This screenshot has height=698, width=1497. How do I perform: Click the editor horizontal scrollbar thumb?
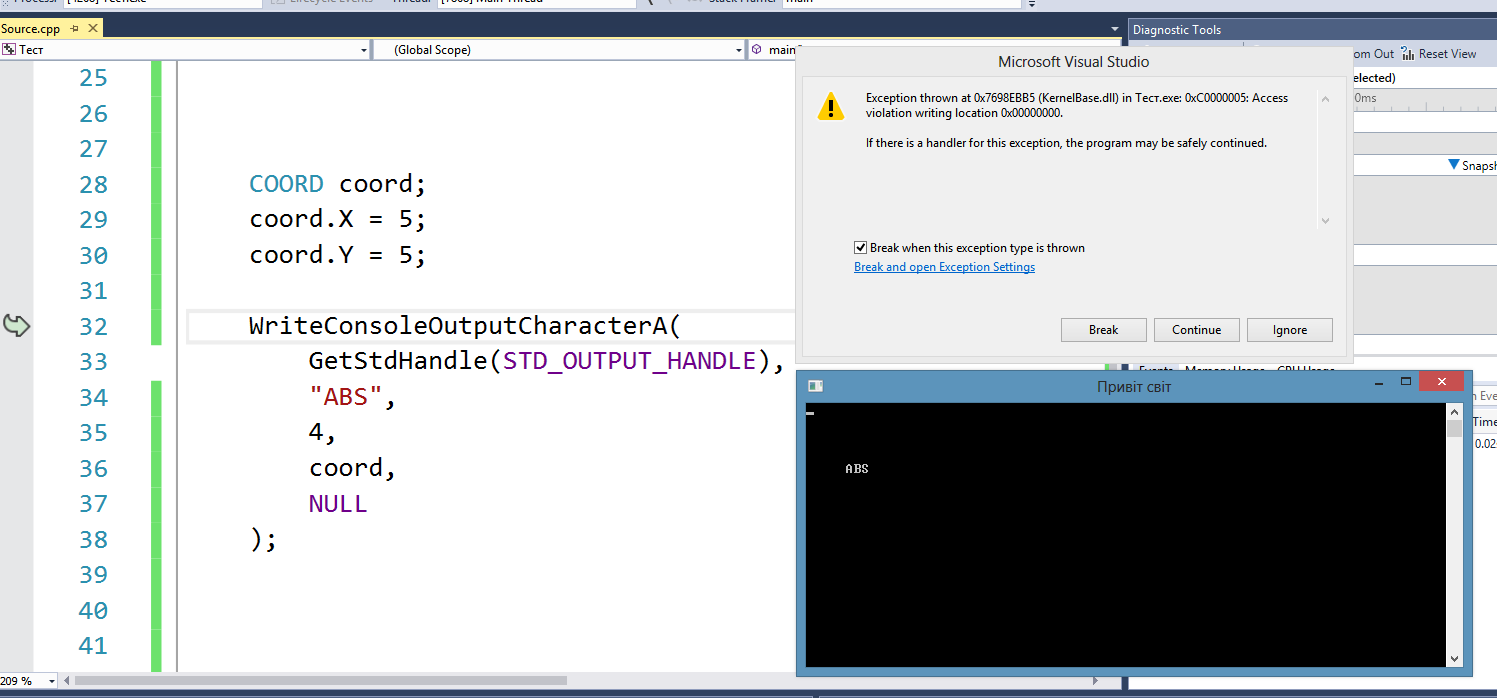pyautogui.click(x=320, y=681)
